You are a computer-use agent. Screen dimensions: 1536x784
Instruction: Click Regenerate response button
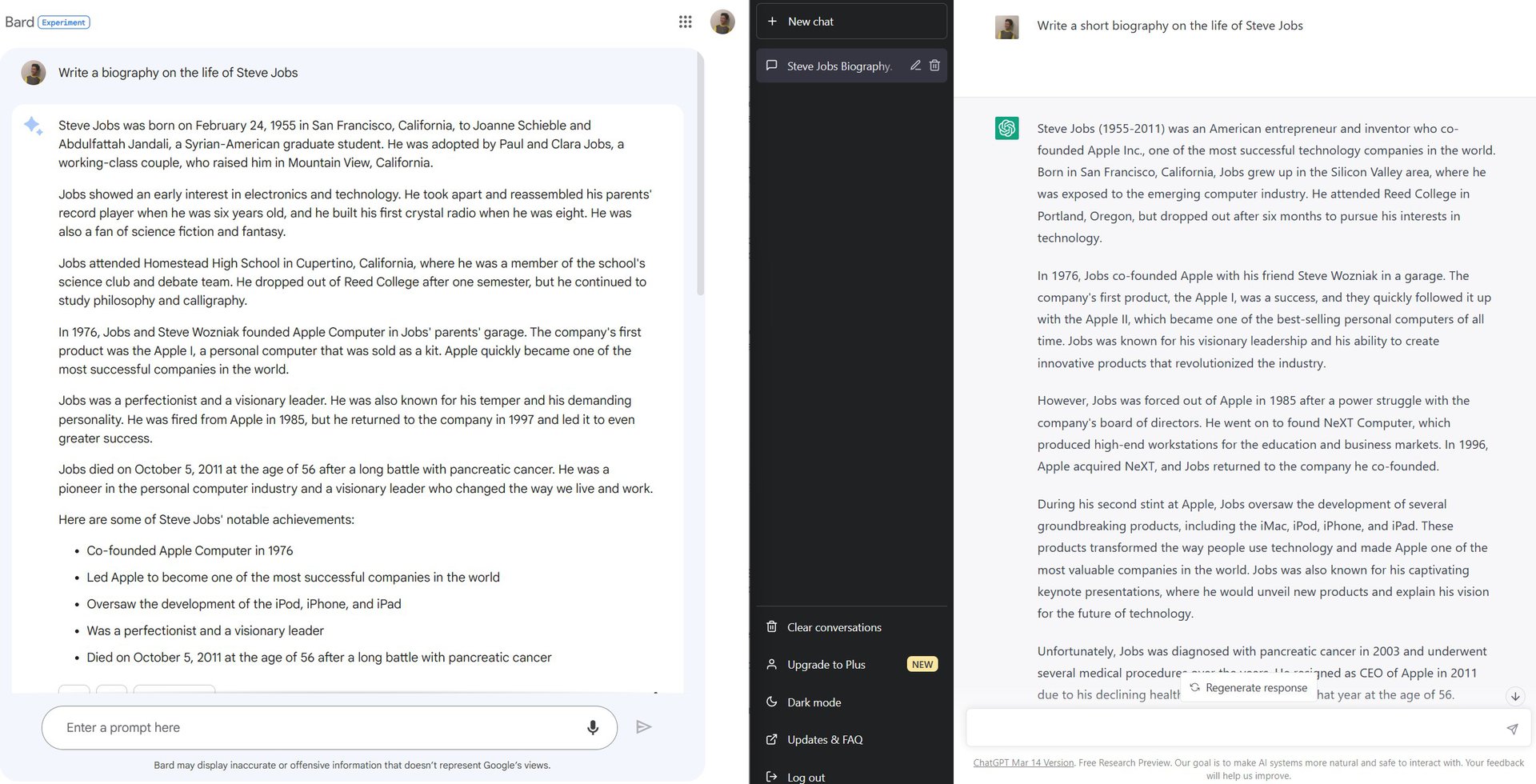coord(1248,688)
